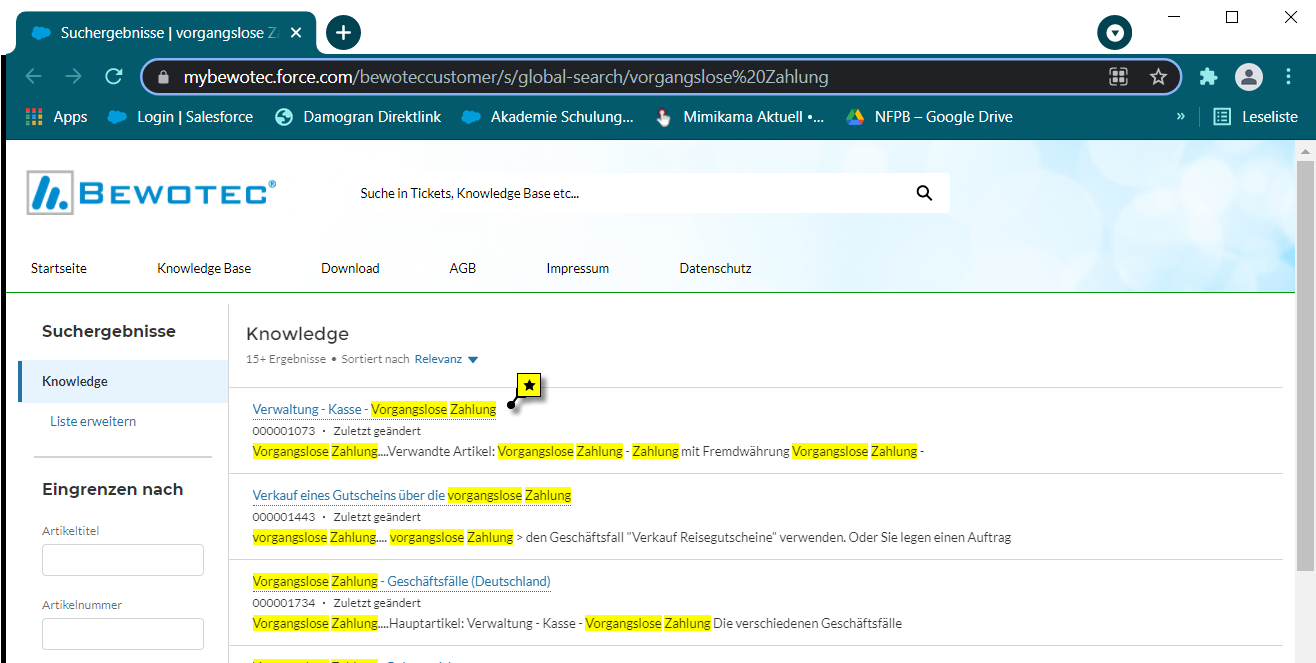Open the browser extensions puzzle icon

click(1208, 77)
